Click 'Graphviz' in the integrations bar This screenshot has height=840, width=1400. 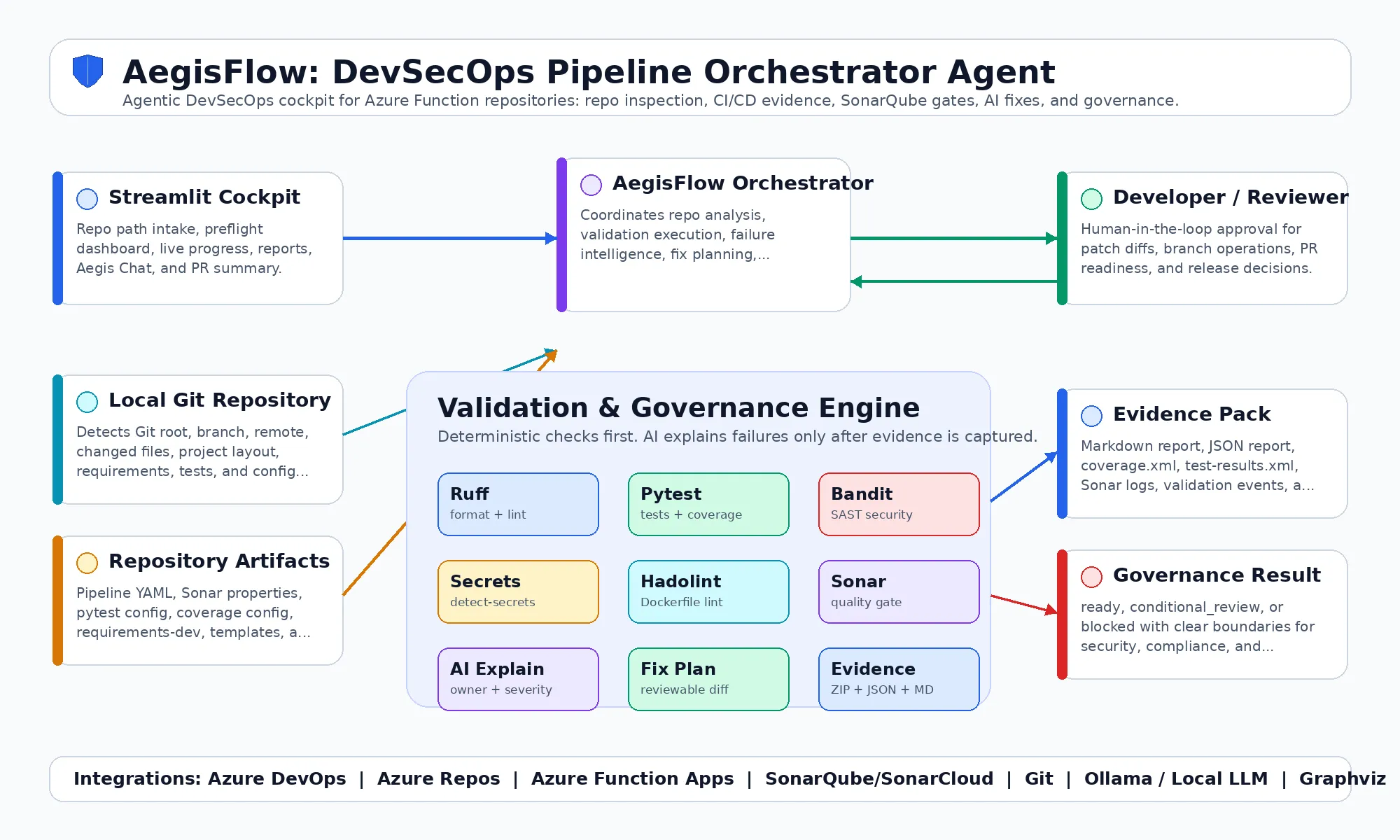click(1342, 779)
